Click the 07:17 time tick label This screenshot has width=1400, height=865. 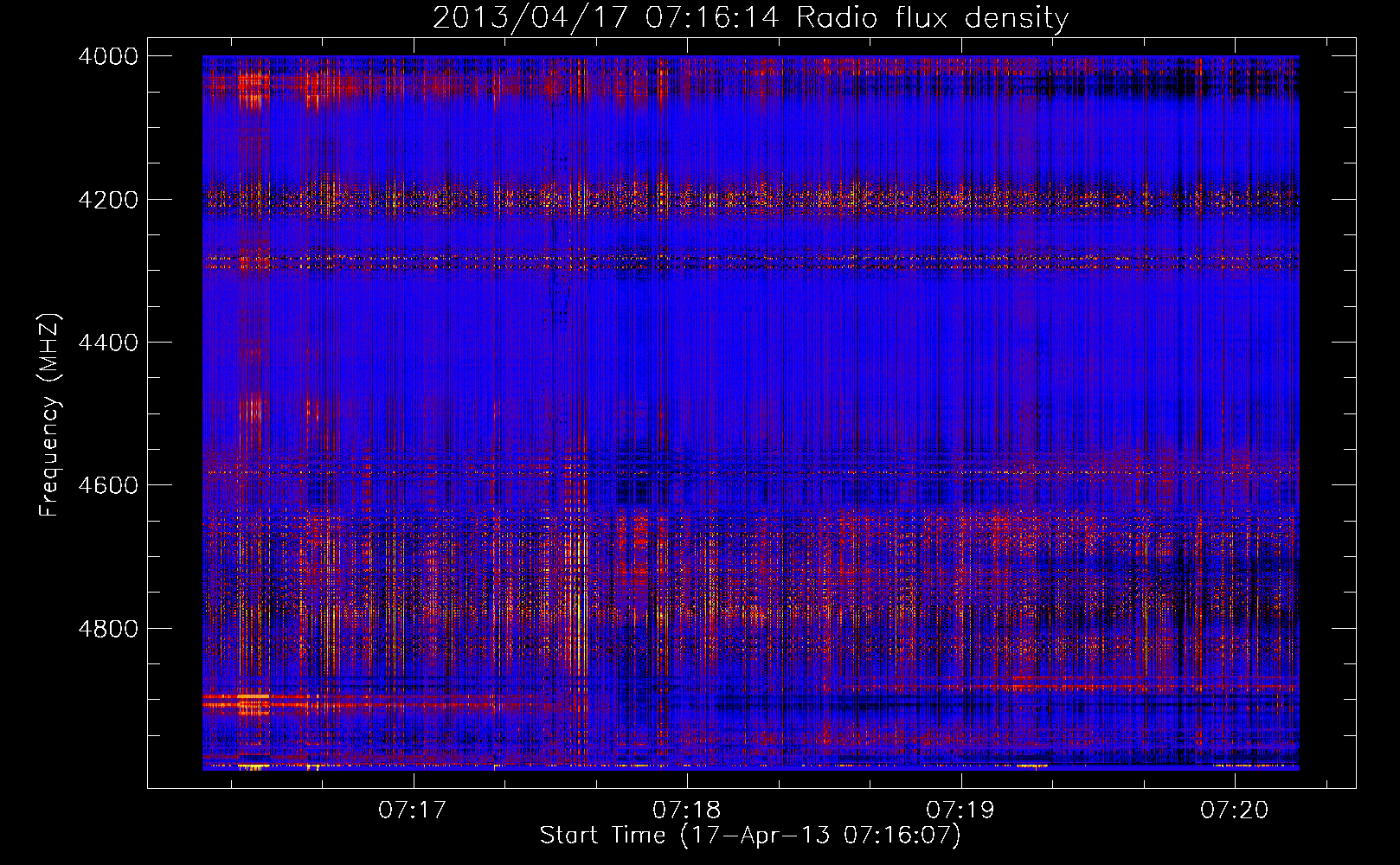(413, 810)
